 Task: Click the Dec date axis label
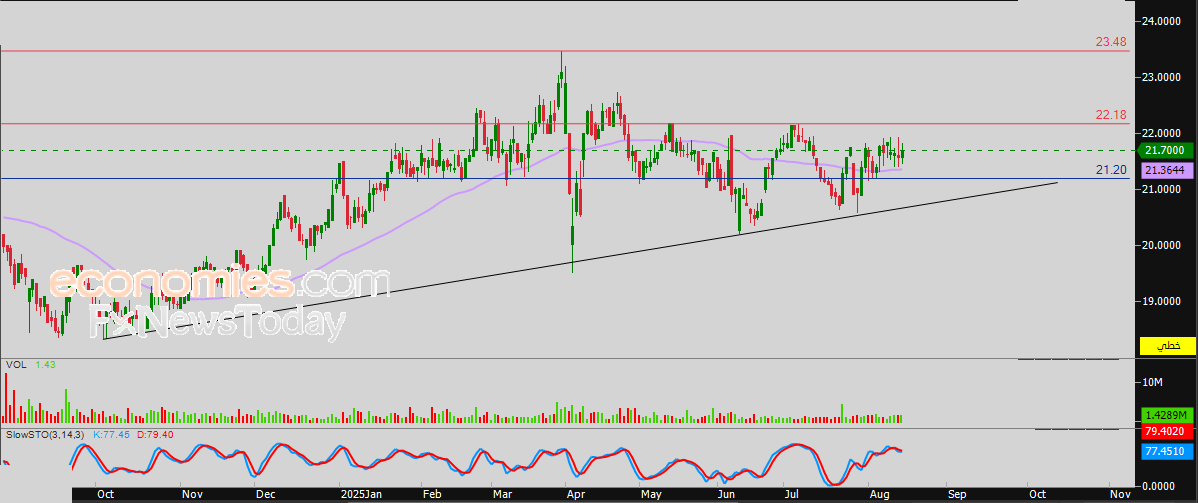click(x=264, y=495)
